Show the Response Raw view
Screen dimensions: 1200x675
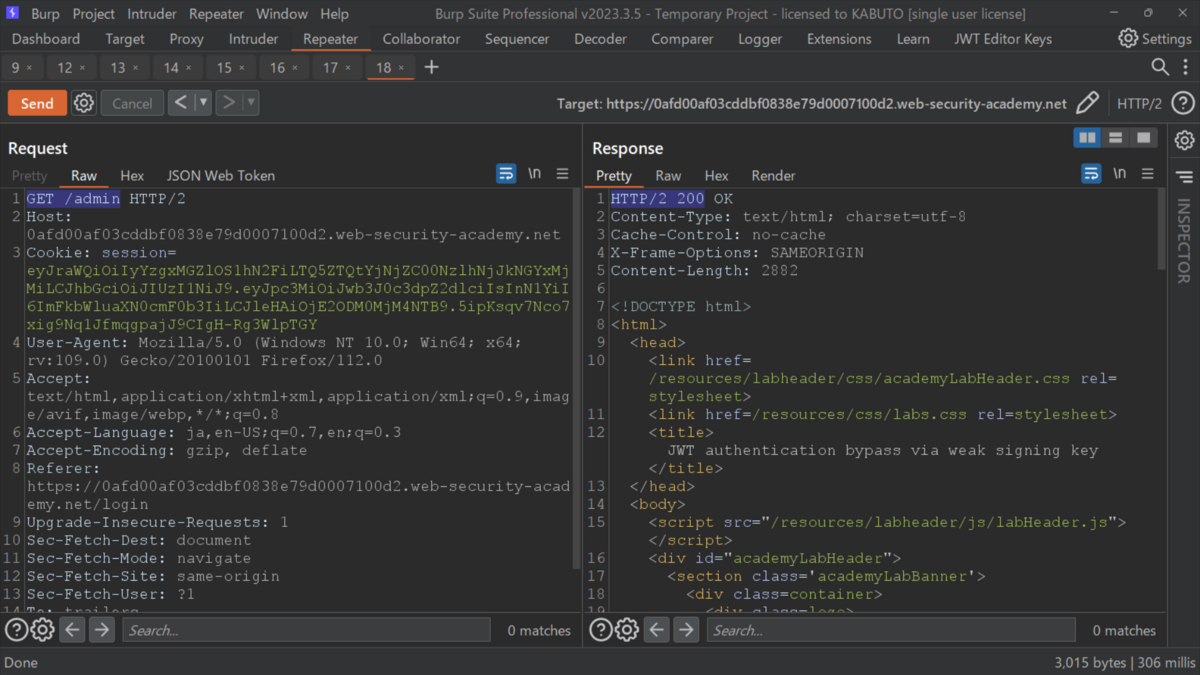pos(668,175)
